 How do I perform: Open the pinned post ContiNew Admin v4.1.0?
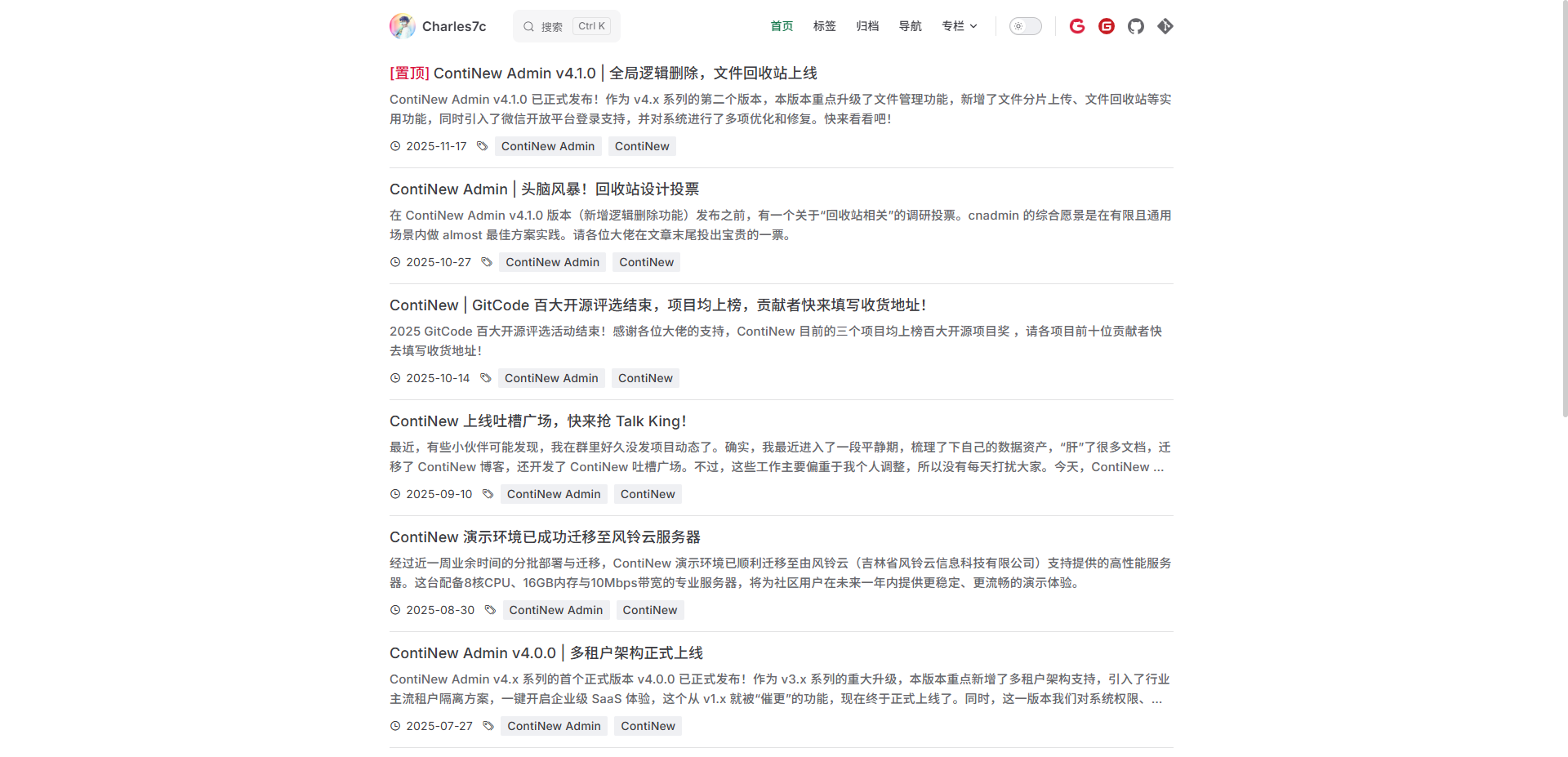click(x=604, y=73)
